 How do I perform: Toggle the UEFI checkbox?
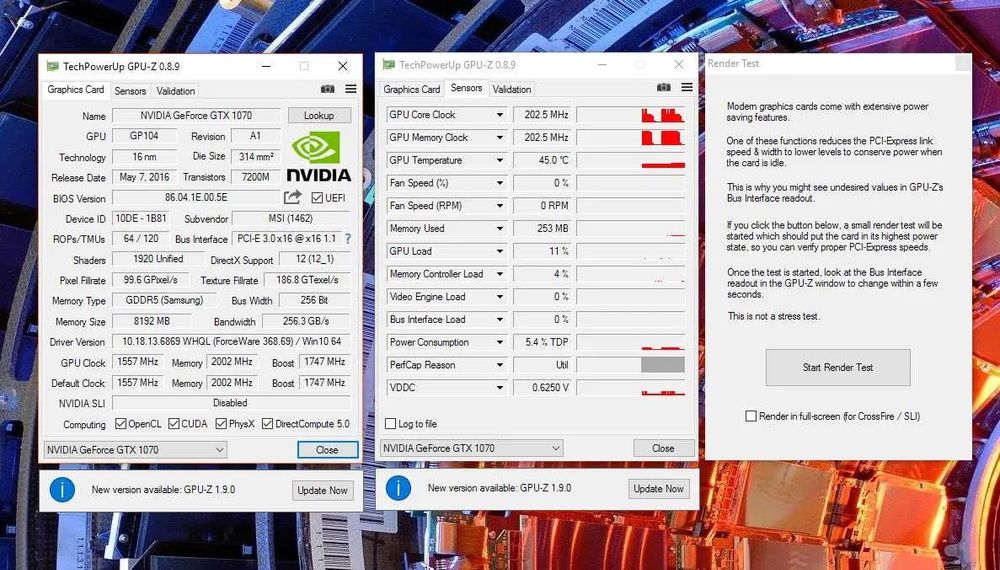click(x=317, y=198)
